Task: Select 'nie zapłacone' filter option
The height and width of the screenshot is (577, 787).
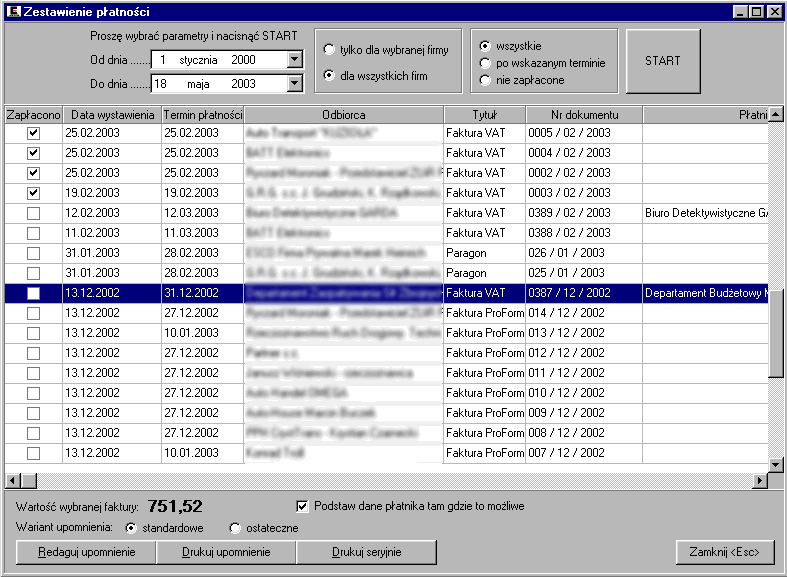Action: coord(485,80)
